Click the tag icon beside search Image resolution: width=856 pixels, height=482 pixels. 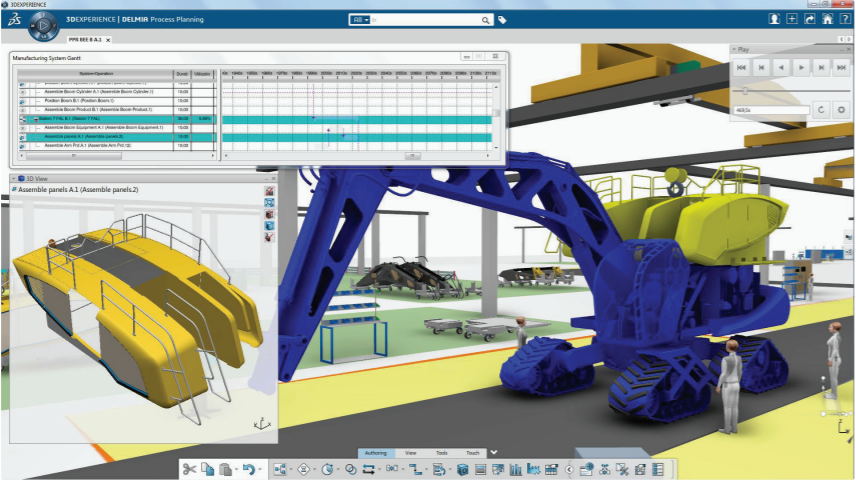[x=502, y=19]
